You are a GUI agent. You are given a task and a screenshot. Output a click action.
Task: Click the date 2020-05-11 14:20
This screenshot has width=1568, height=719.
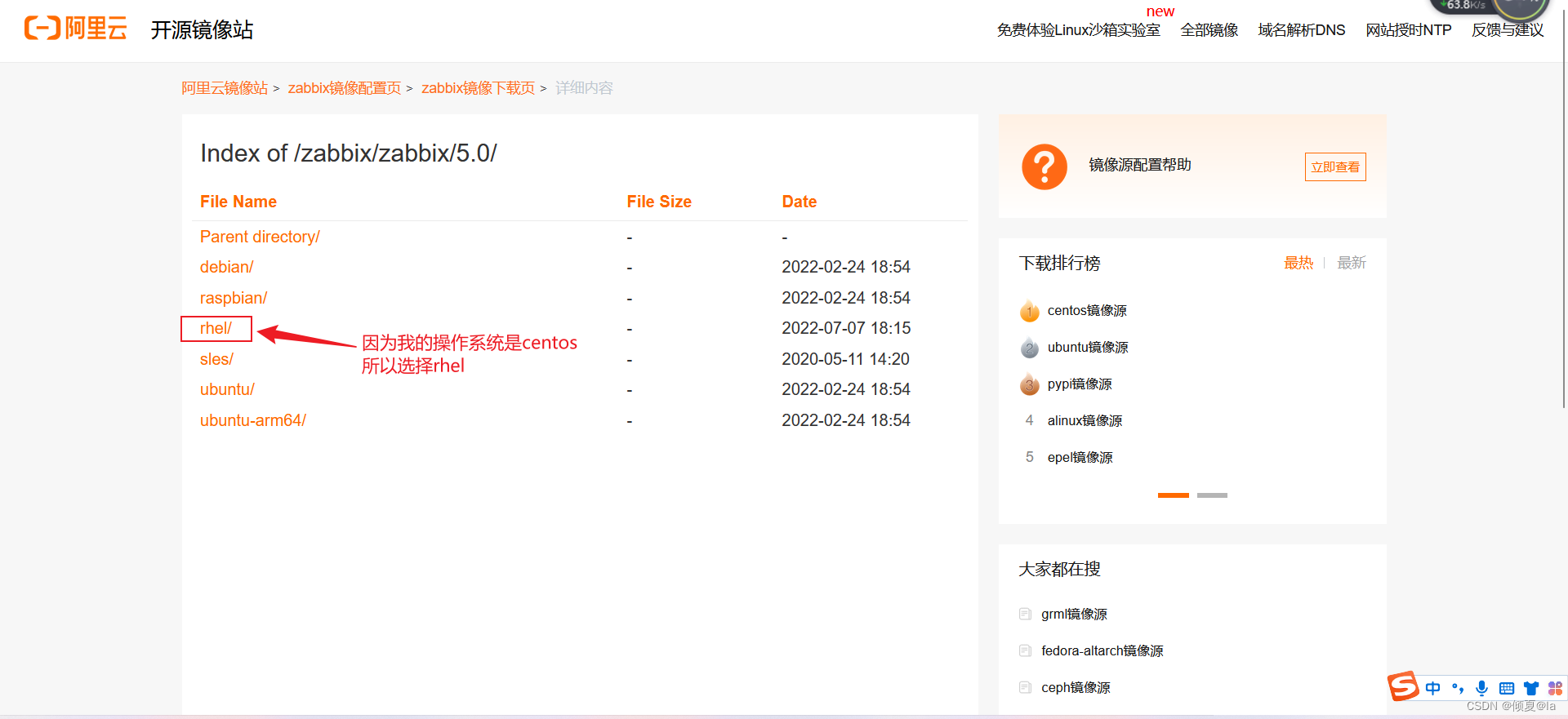(845, 359)
